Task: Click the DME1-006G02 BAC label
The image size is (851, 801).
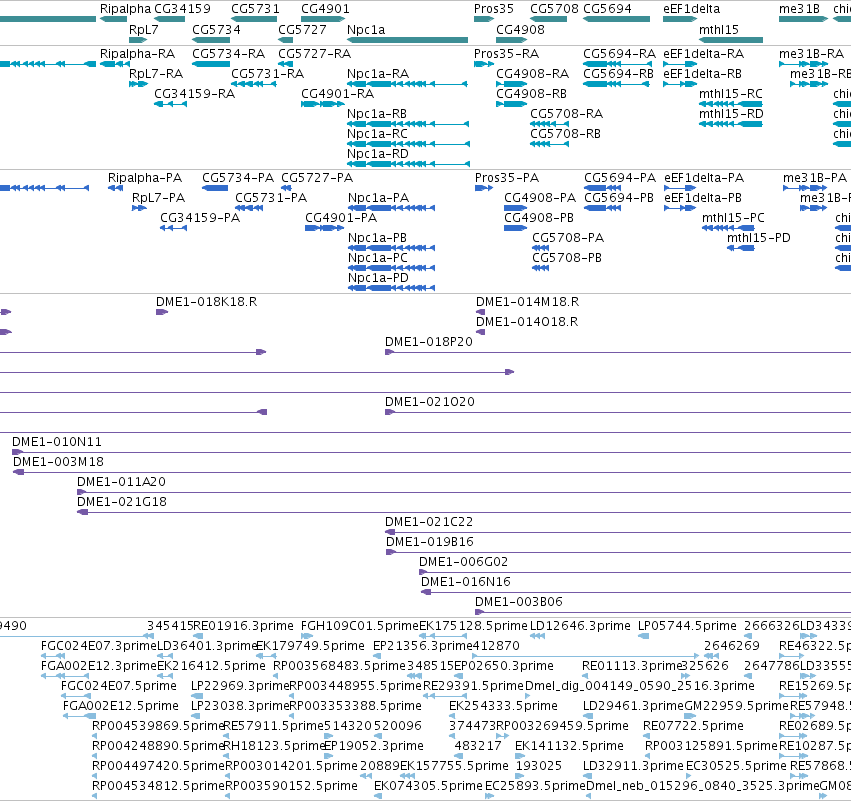Action: [x=463, y=562]
